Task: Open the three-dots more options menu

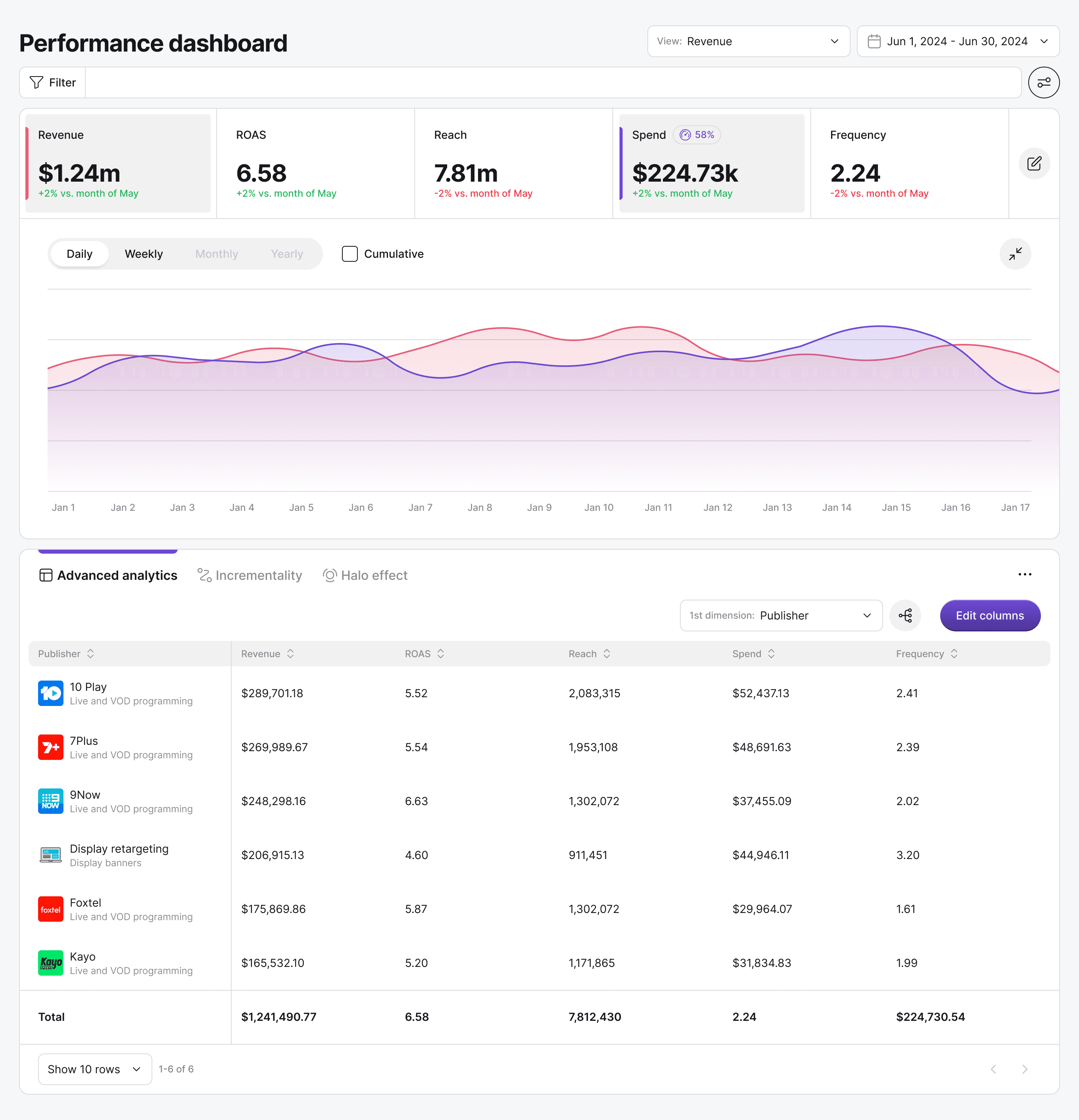Action: tap(1025, 574)
